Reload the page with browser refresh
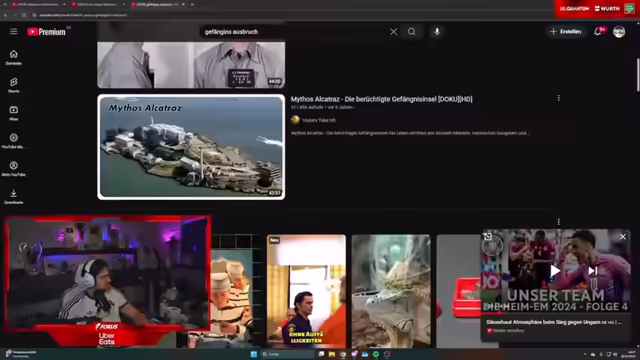Screen dimensions: 640x360 point(24,15)
